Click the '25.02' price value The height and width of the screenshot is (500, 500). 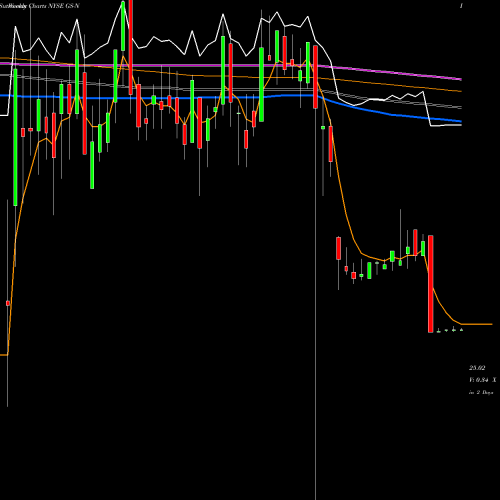[x=477, y=368]
